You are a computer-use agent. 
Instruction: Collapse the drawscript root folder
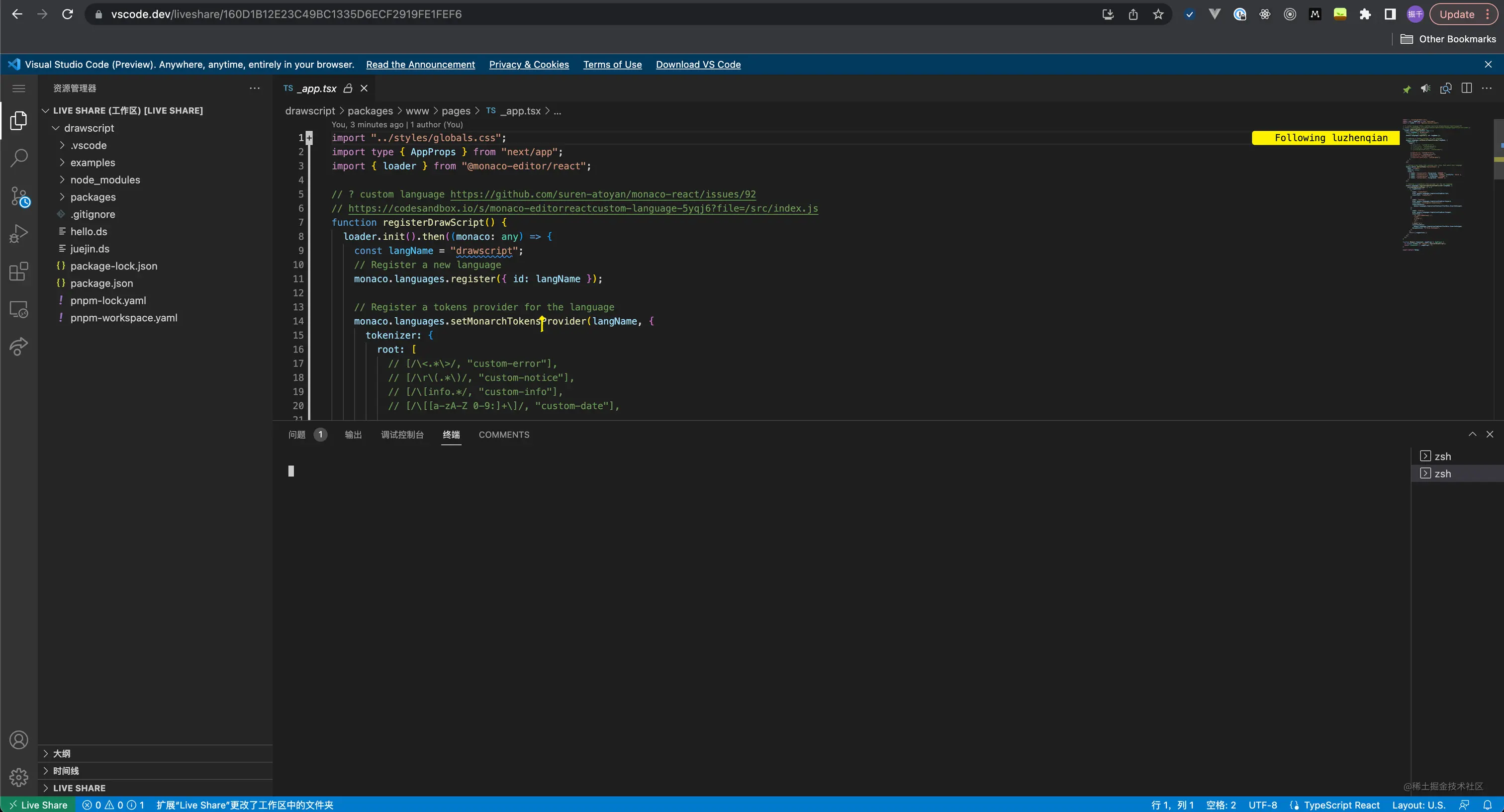89,128
